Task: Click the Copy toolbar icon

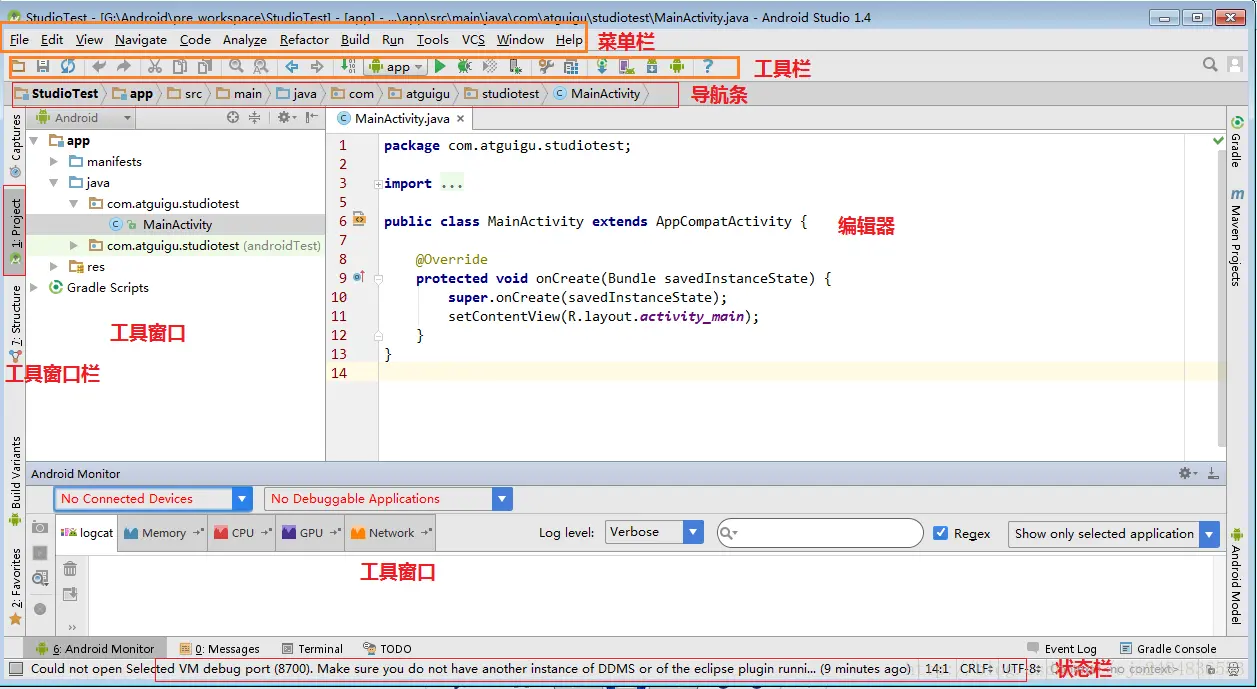Action: pos(179,67)
